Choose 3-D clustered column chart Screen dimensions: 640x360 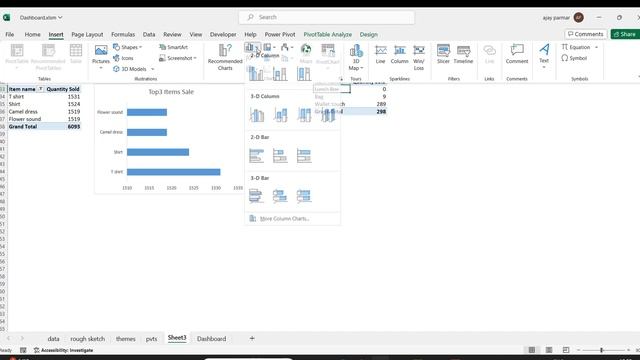click(x=257, y=115)
